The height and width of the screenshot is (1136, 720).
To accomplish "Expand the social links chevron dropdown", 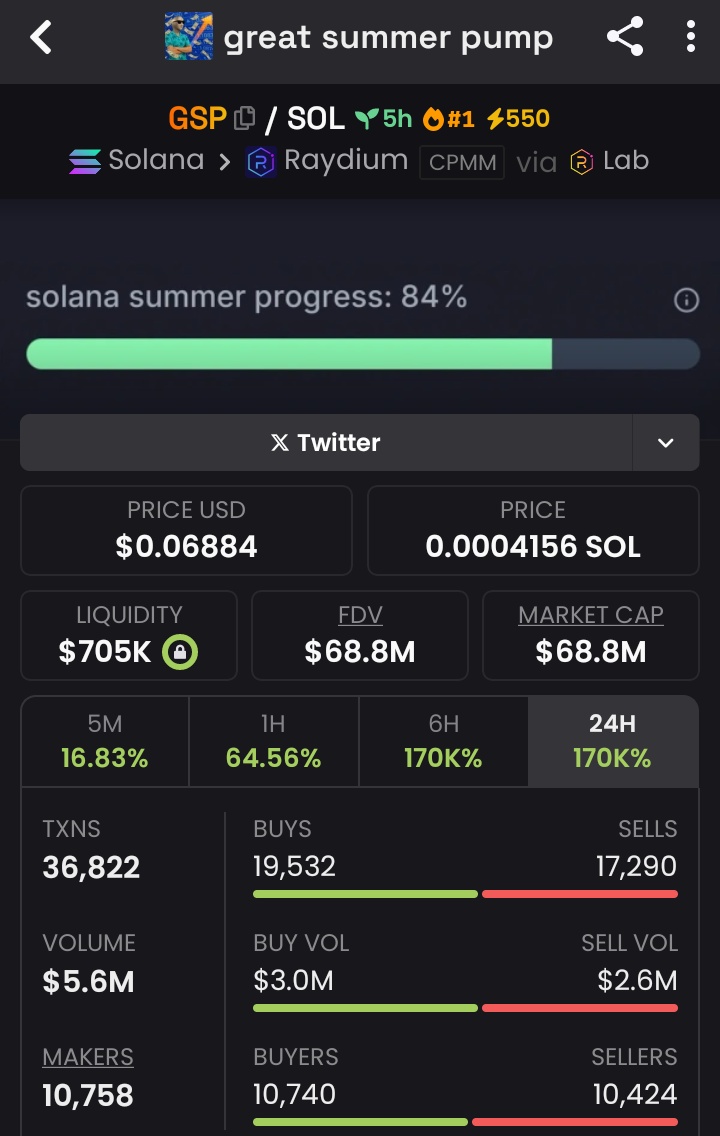I will 666,443.
